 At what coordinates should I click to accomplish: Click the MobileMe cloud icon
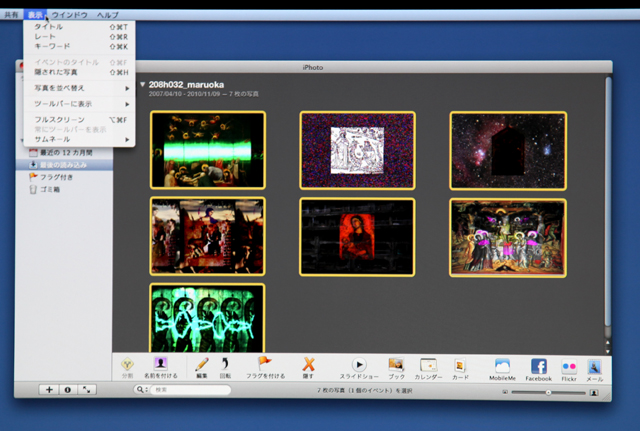point(502,366)
